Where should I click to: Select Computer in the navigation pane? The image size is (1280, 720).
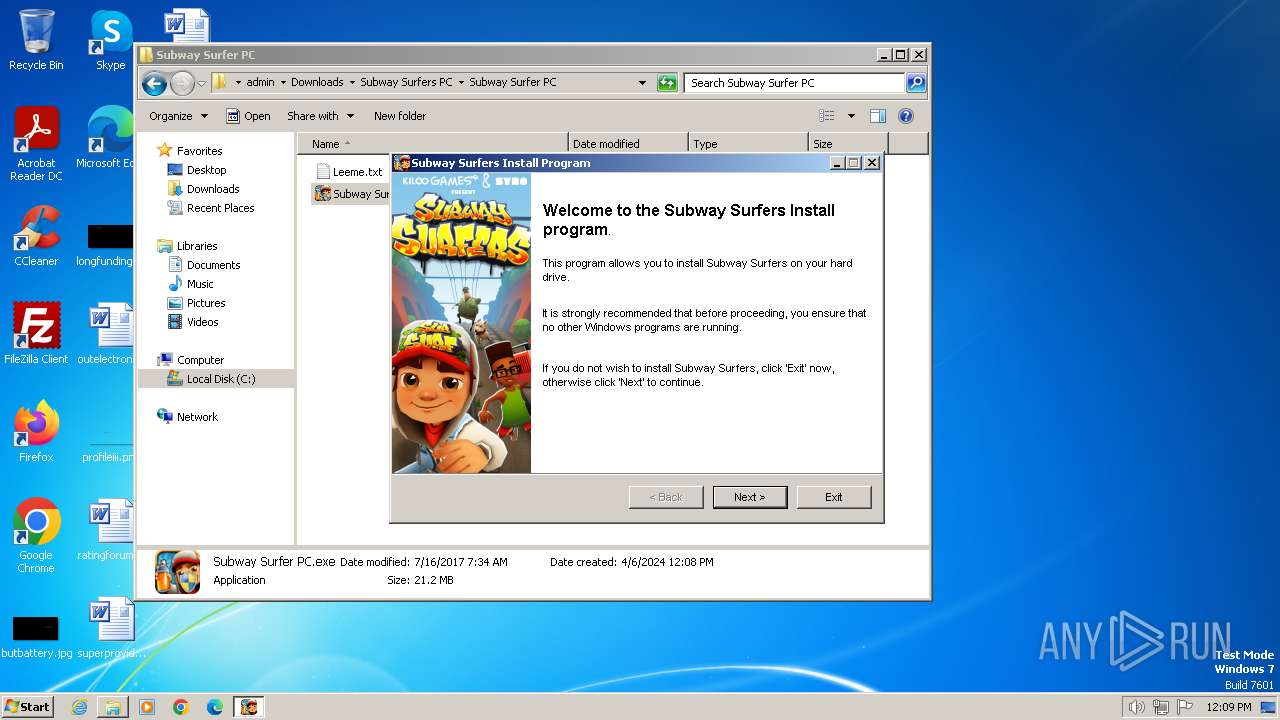tap(190, 360)
